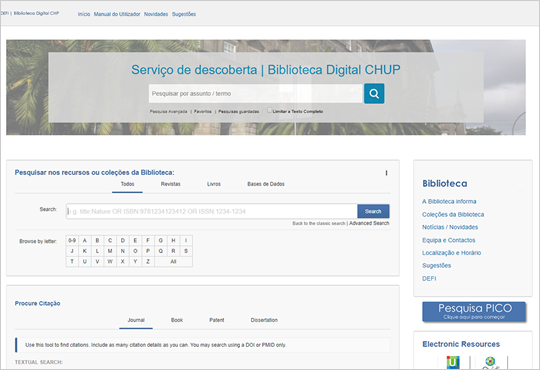
Task: Switch to the Book citation tab
Action: tap(177, 320)
